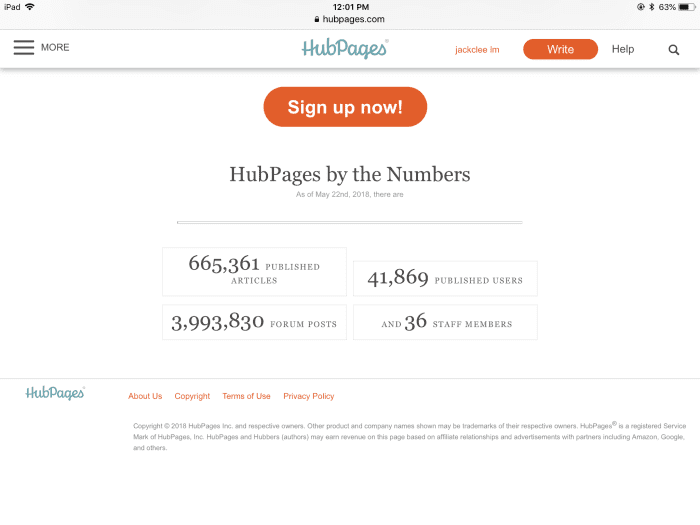Open the Privacy Policy link

(308, 396)
